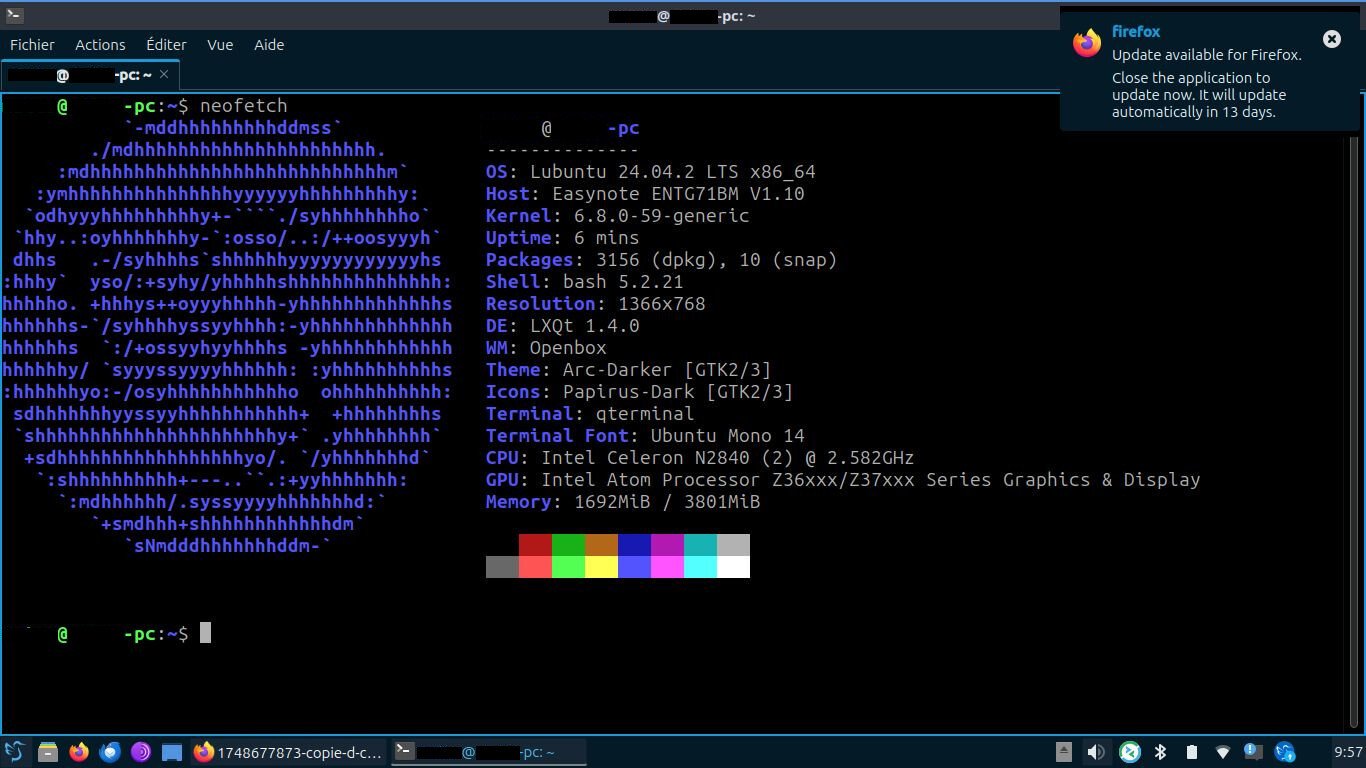Click the terminal window taskbar button
The image size is (1366, 768).
pyautogui.click(x=488, y=752)
